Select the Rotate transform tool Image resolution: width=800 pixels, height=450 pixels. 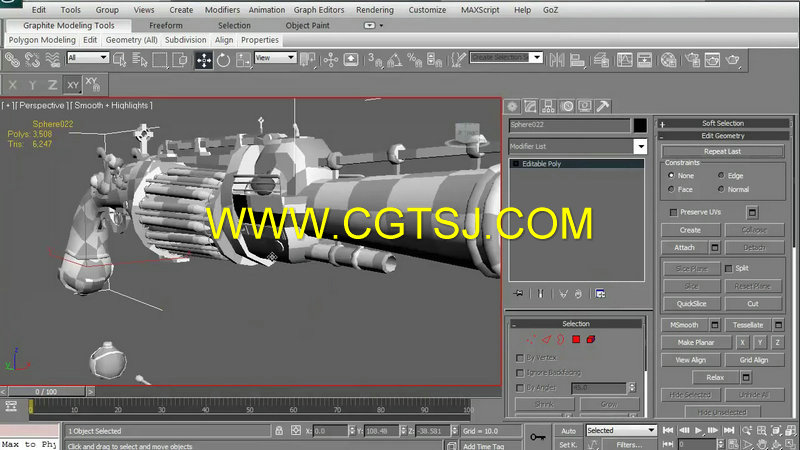click(x=223, y=60)
